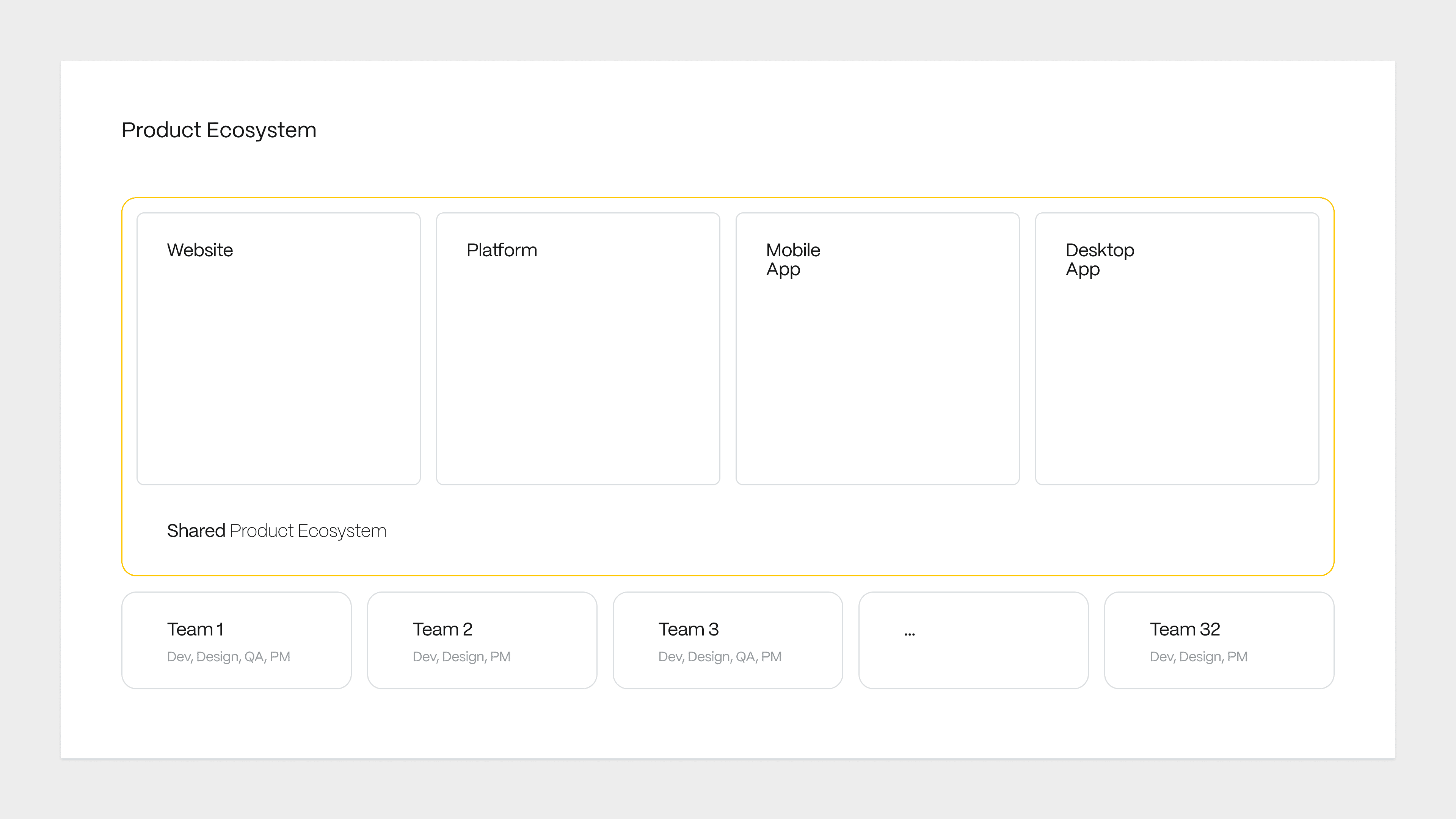Click the Platform label text

click(501, 250)
